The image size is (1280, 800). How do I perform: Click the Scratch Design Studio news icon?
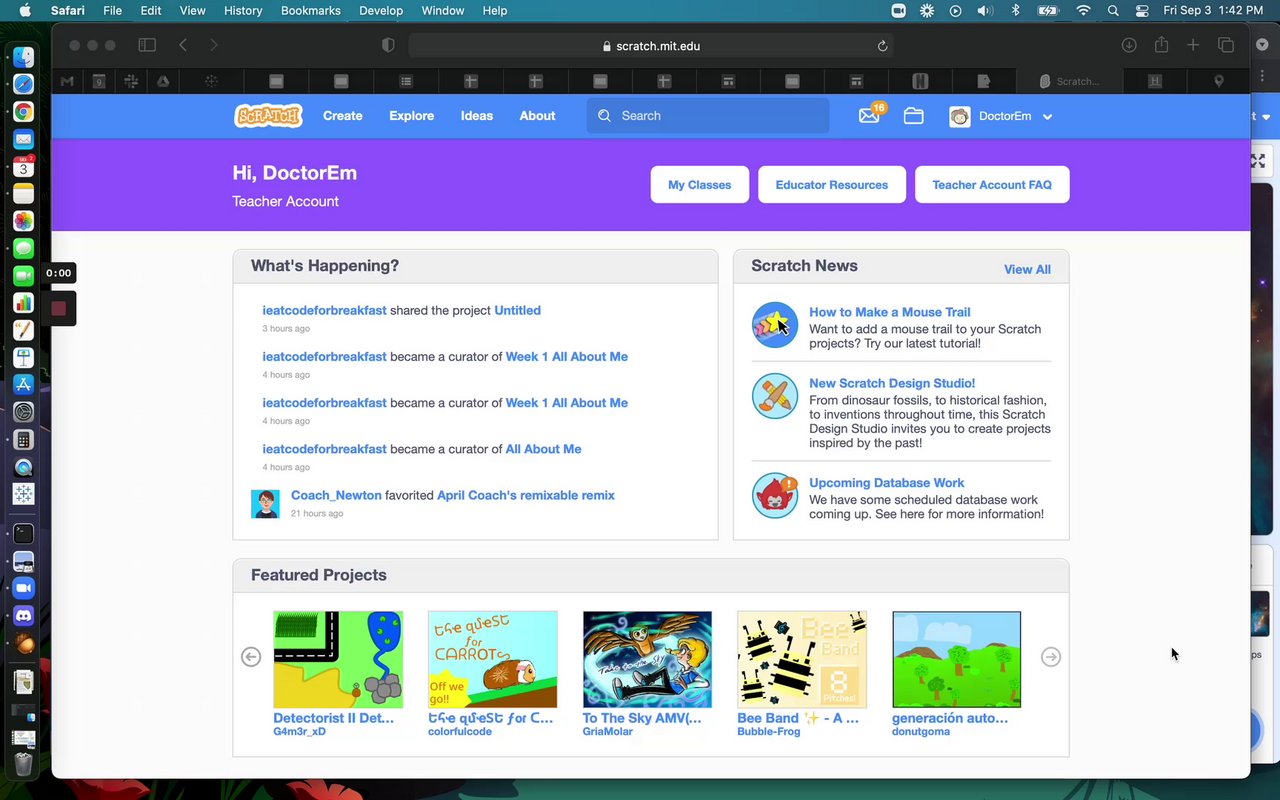(x=775, y=396)
